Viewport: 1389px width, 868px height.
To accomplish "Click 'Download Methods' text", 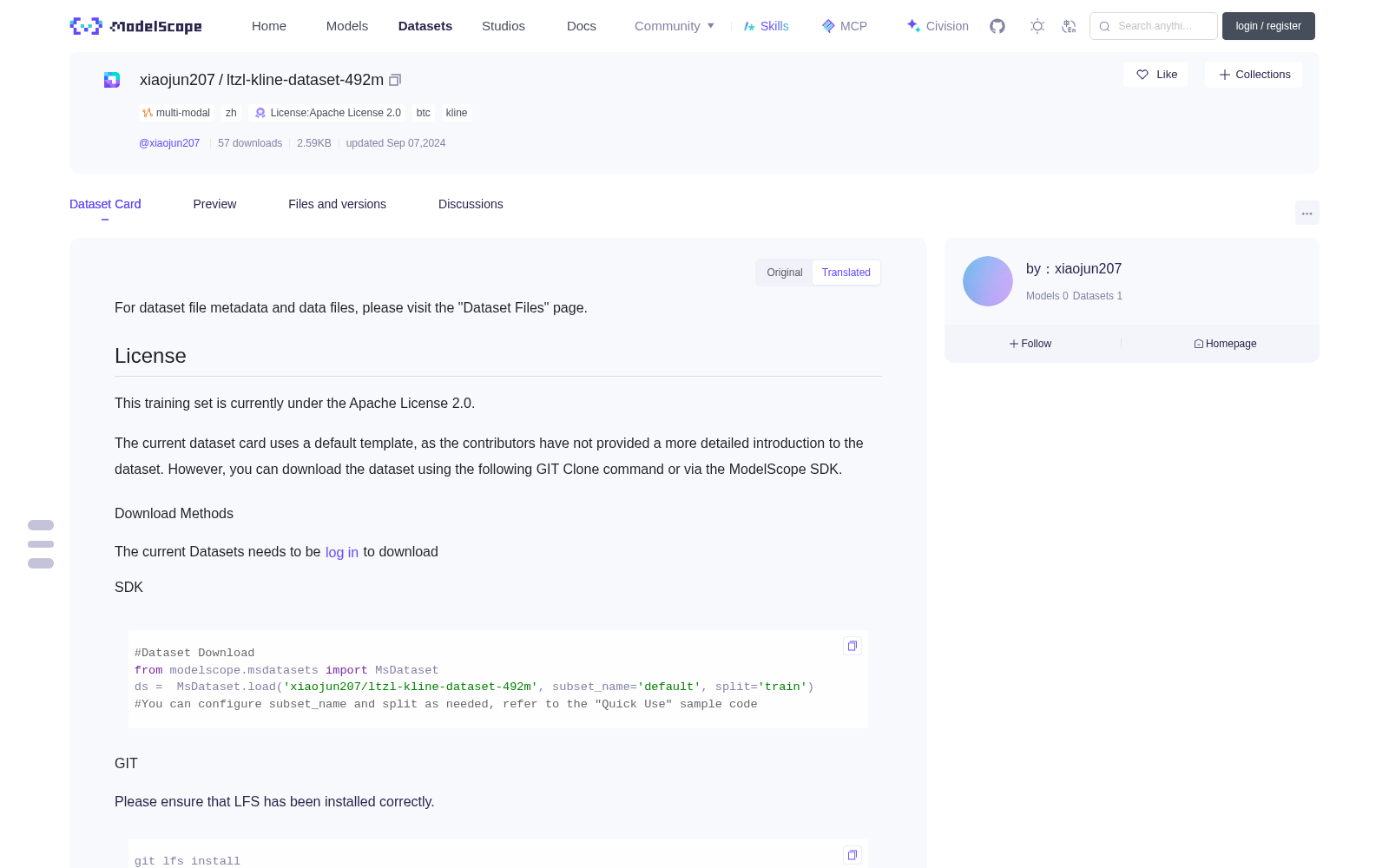I will point(174,514).
